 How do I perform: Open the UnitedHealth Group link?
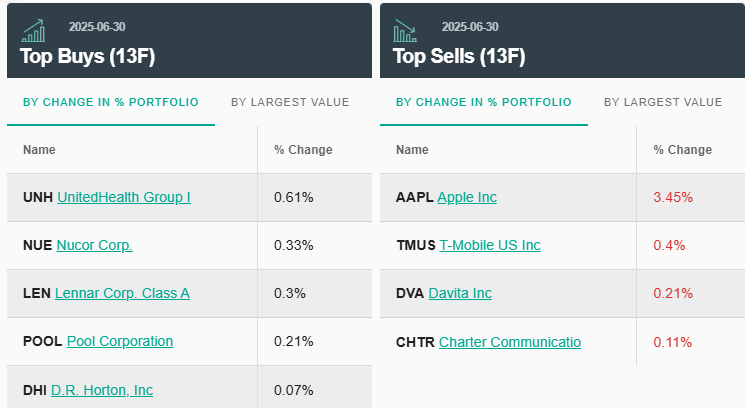point(124,197)
